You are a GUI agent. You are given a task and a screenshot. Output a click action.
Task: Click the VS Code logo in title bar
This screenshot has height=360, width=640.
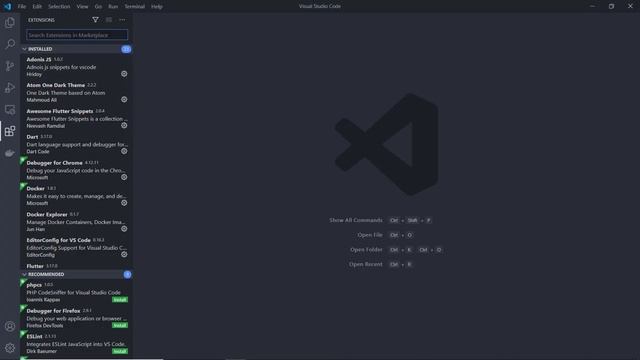pos(7,6)
